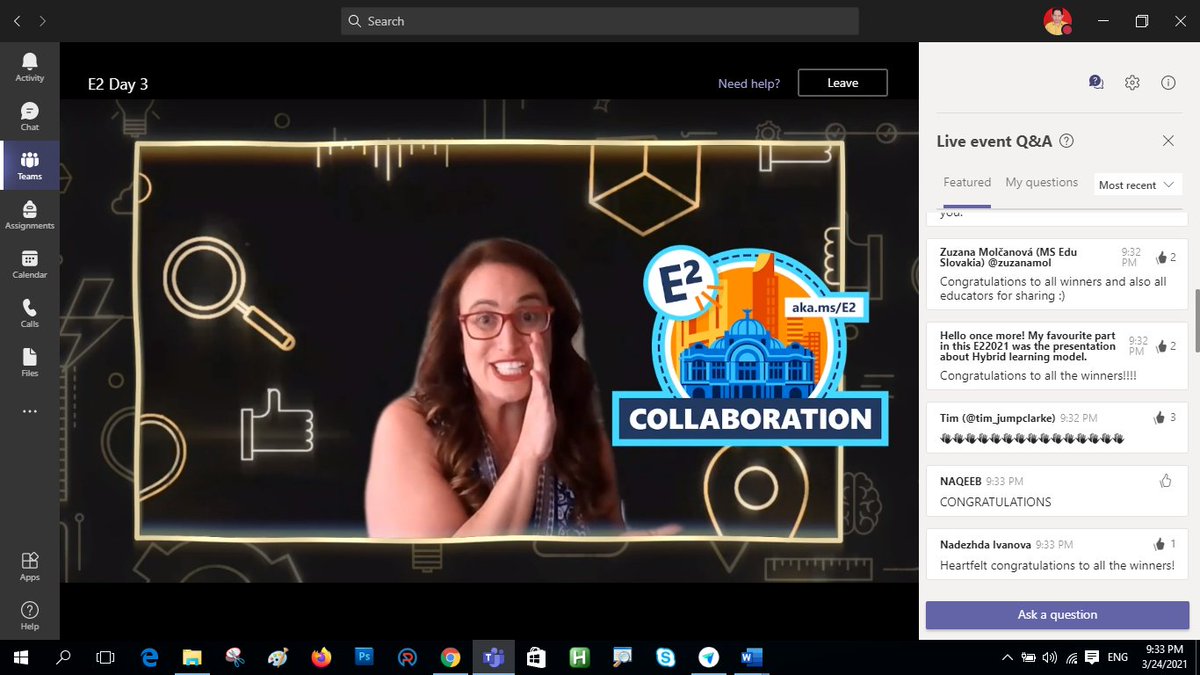Like NAQEEB's CONGRATULATIONS message
1200x675 pixels.
pyautogui.click(x=1165, y=481)
